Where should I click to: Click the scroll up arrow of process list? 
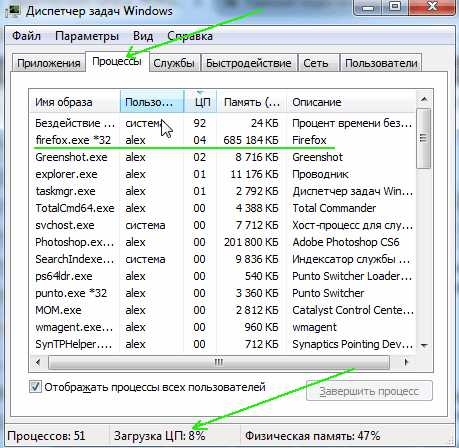(424, 99)
